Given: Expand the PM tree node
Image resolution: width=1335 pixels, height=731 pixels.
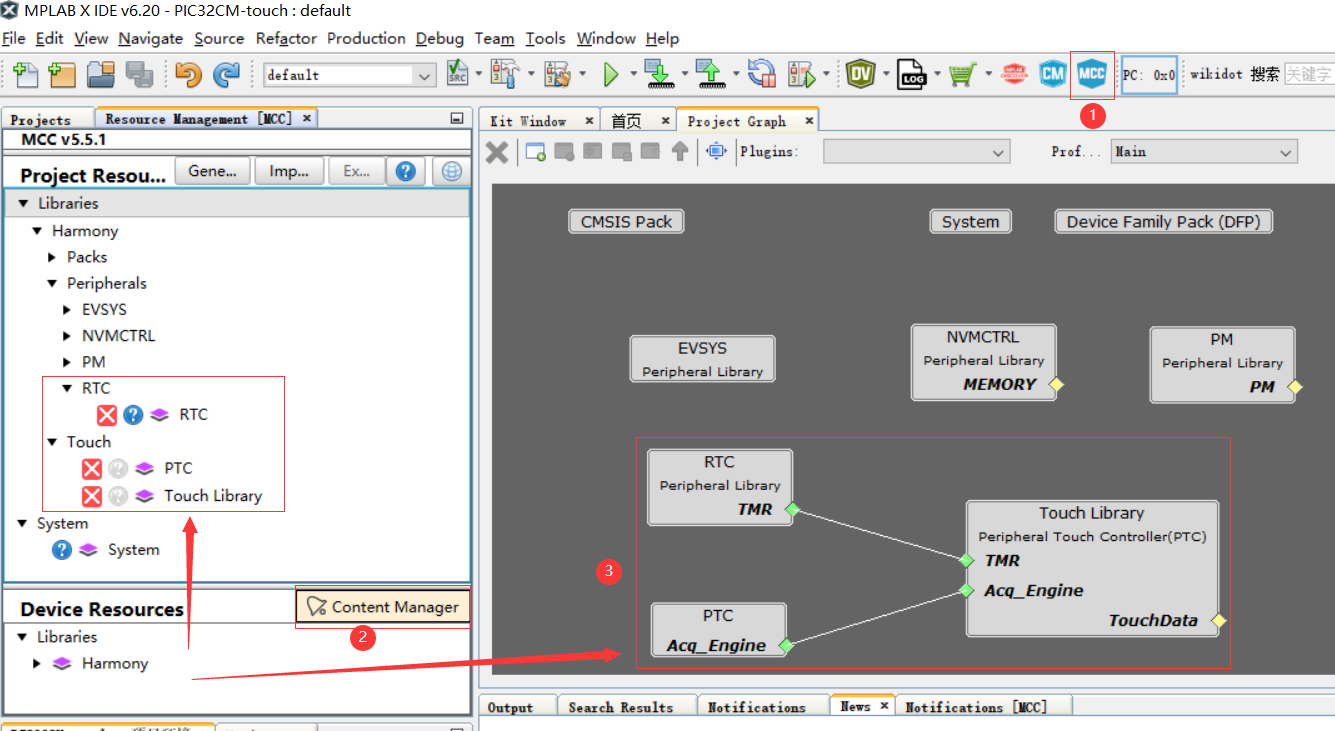Looking at the screenshot, I should [x=67, y=362].
